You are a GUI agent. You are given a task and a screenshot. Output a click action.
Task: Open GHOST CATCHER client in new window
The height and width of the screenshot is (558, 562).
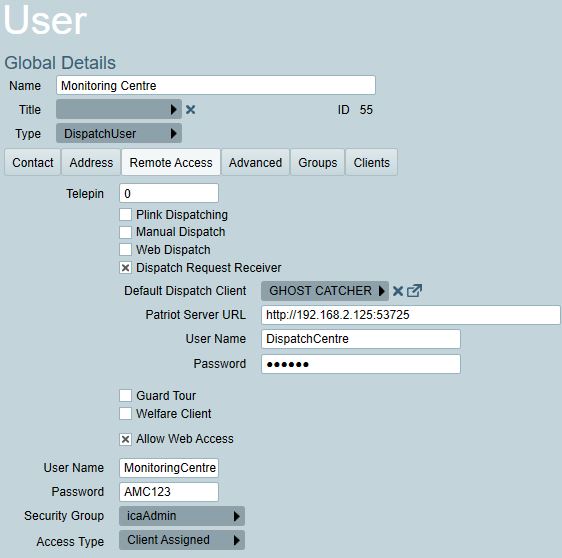414,291
